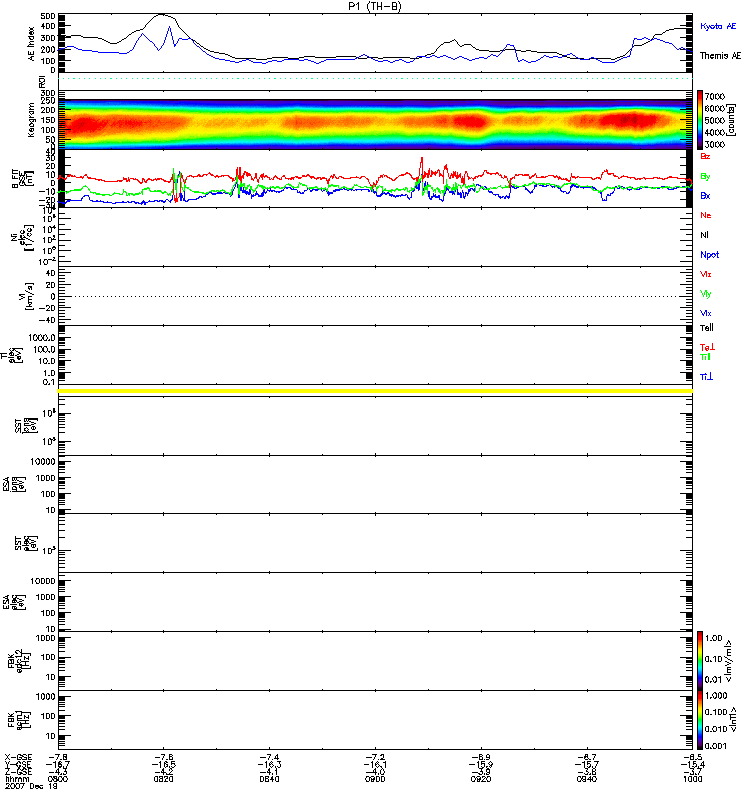Click "0.001" on the nT color scale
The width and height of the screenshot is (750, 800).
pyautogui.click(x=716, y=746)
